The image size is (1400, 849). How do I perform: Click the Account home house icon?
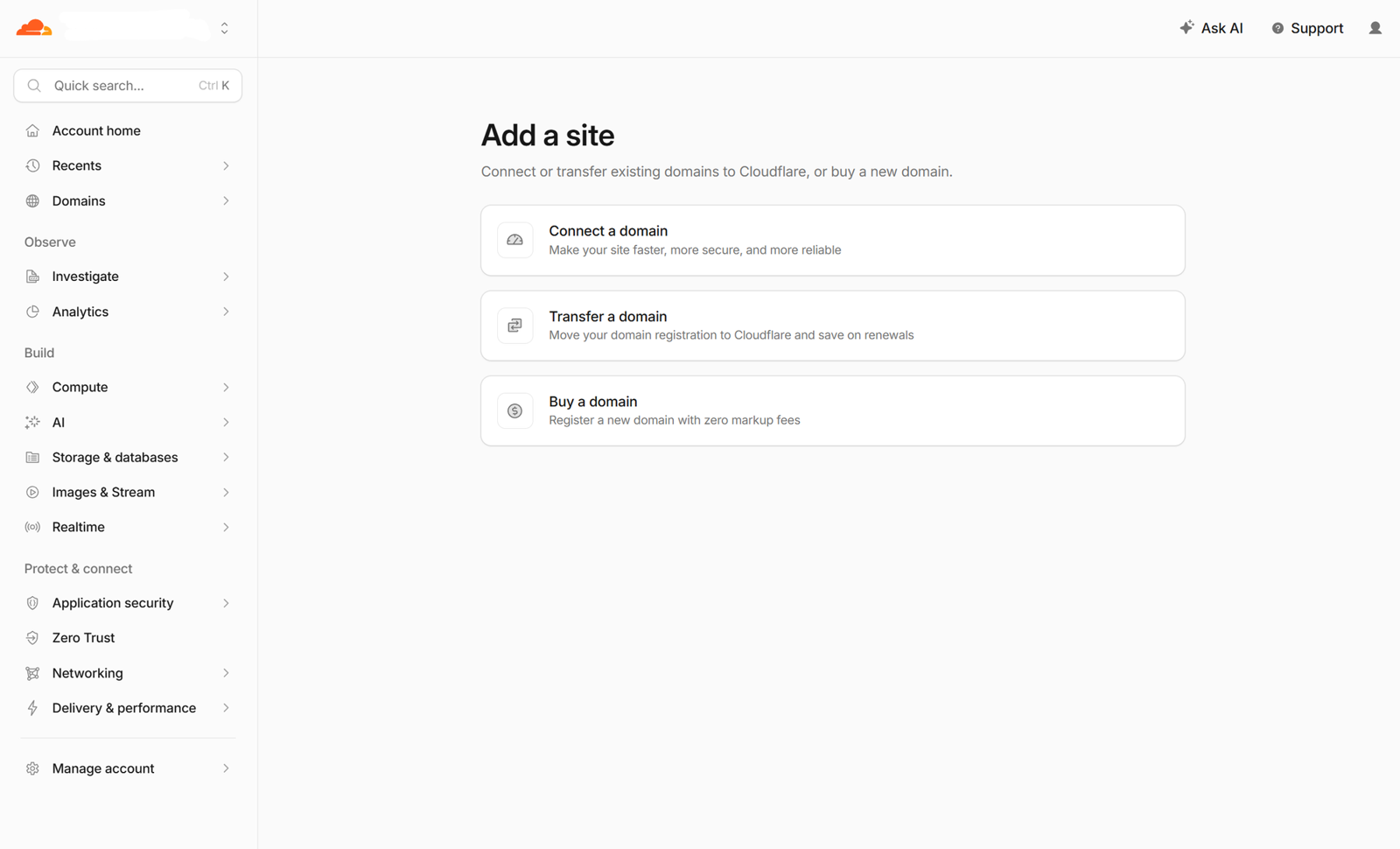coord(32,130)
